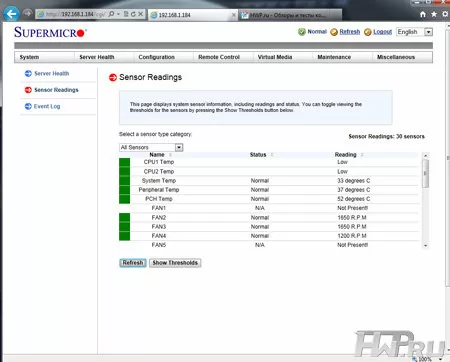The height and width of the screenshot is (362, 450).
Task: Open the zoom level dropdown arrow in status bar
Action: tap(441, 359)
